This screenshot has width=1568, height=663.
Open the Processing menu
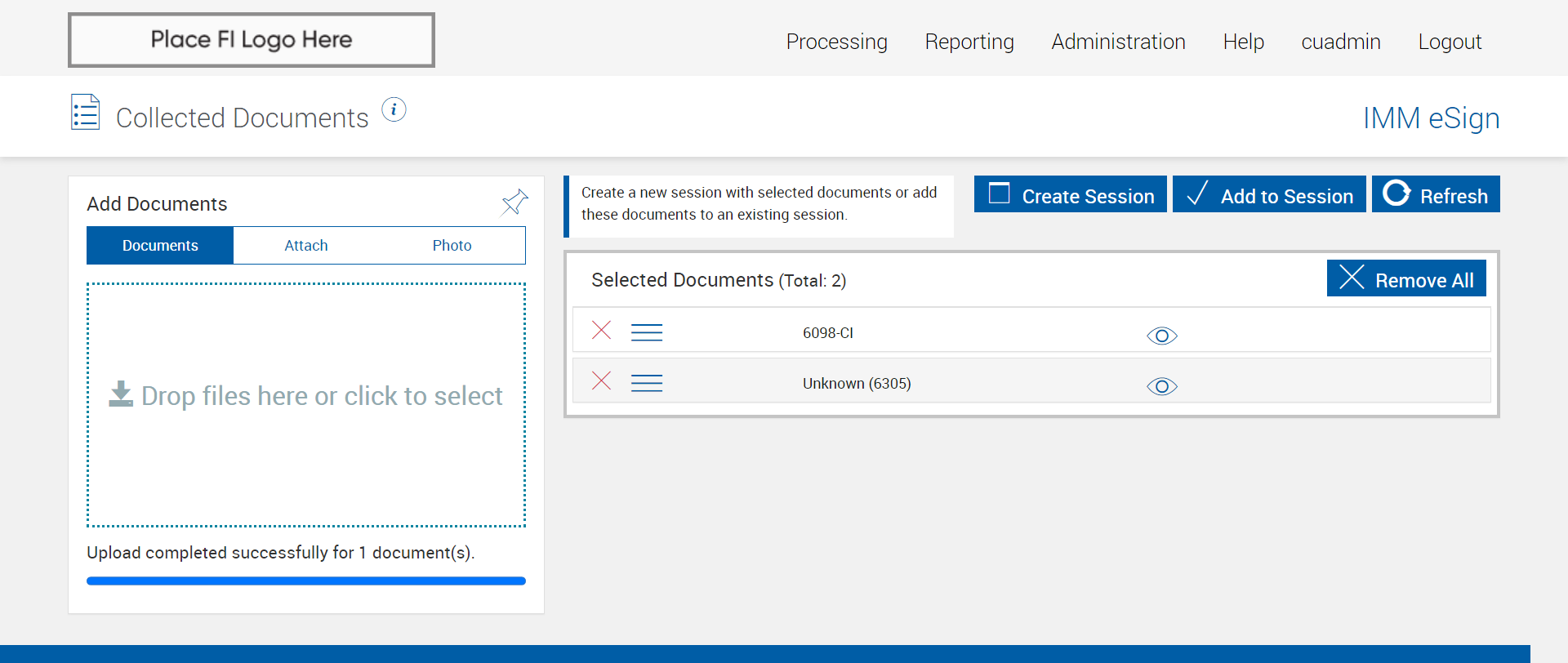pos(836,42)
